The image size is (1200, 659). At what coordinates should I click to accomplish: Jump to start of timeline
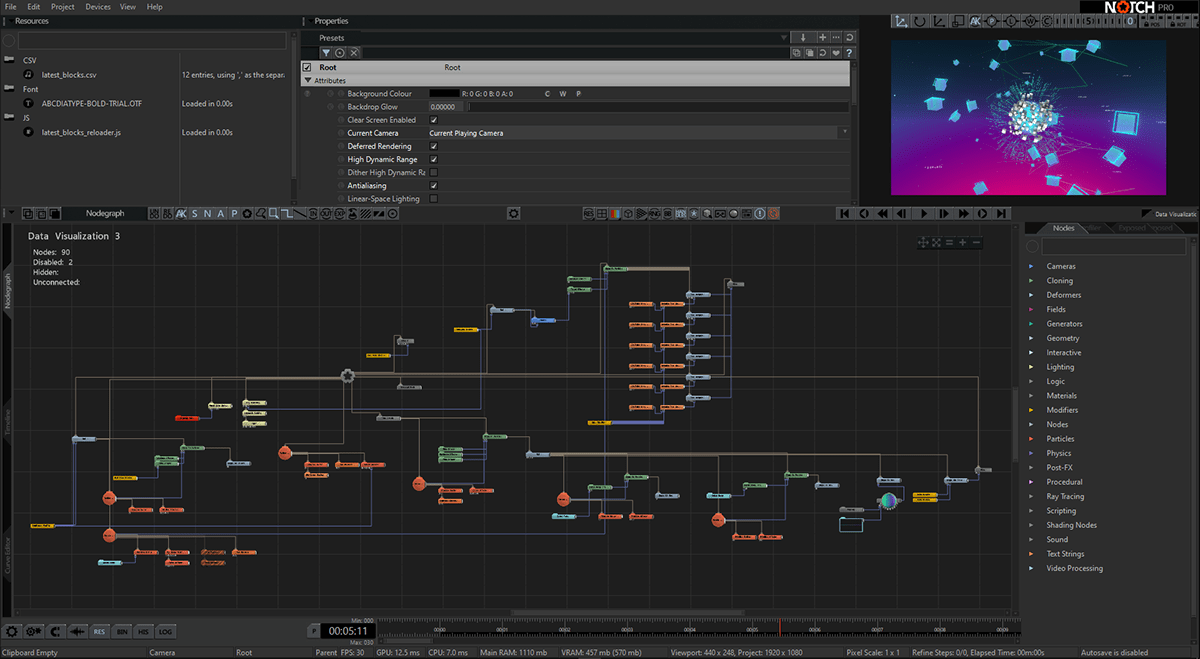844,213
